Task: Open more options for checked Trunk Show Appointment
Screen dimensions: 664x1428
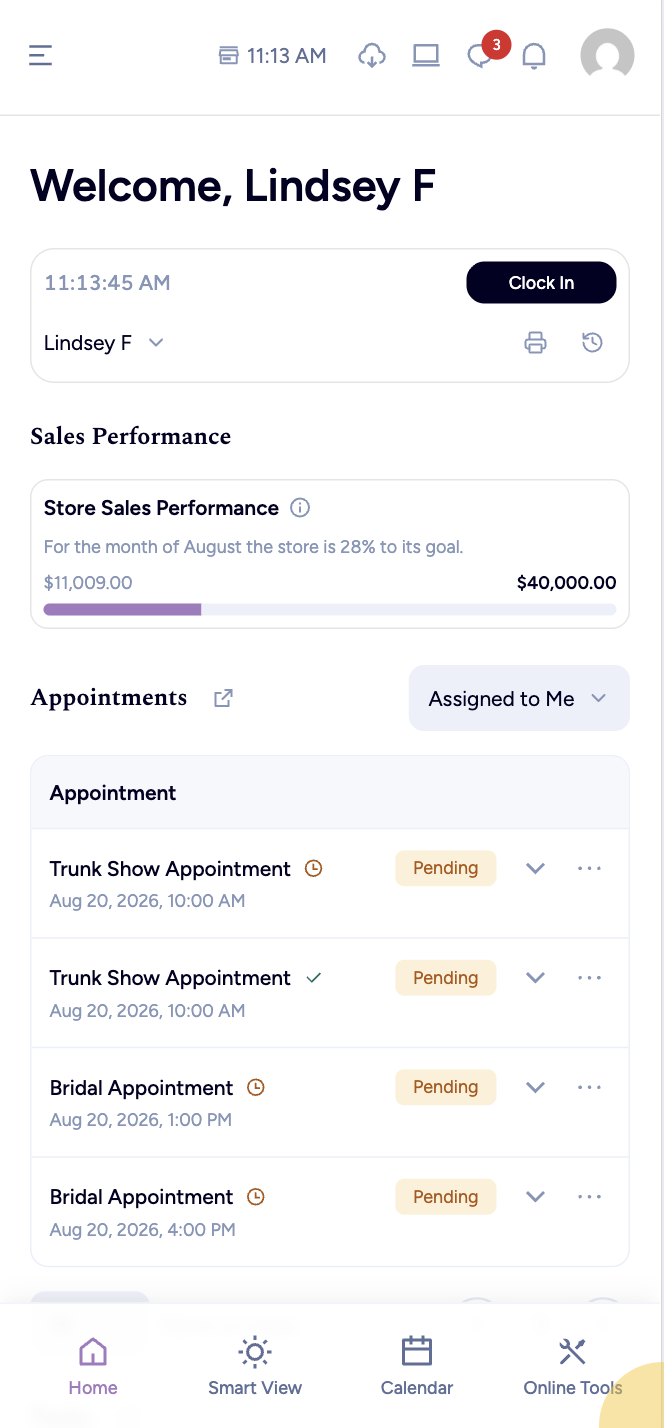Action: pyautogui.click(x=590, y=977)
